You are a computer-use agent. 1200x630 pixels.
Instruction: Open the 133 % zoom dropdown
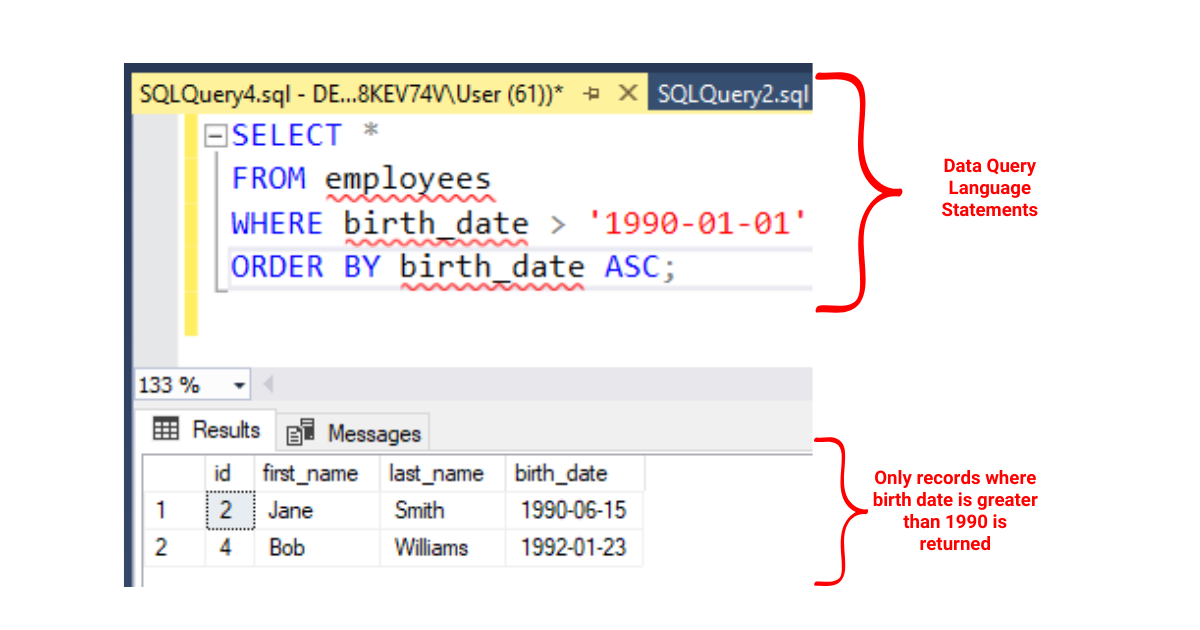tap(240, 385)
